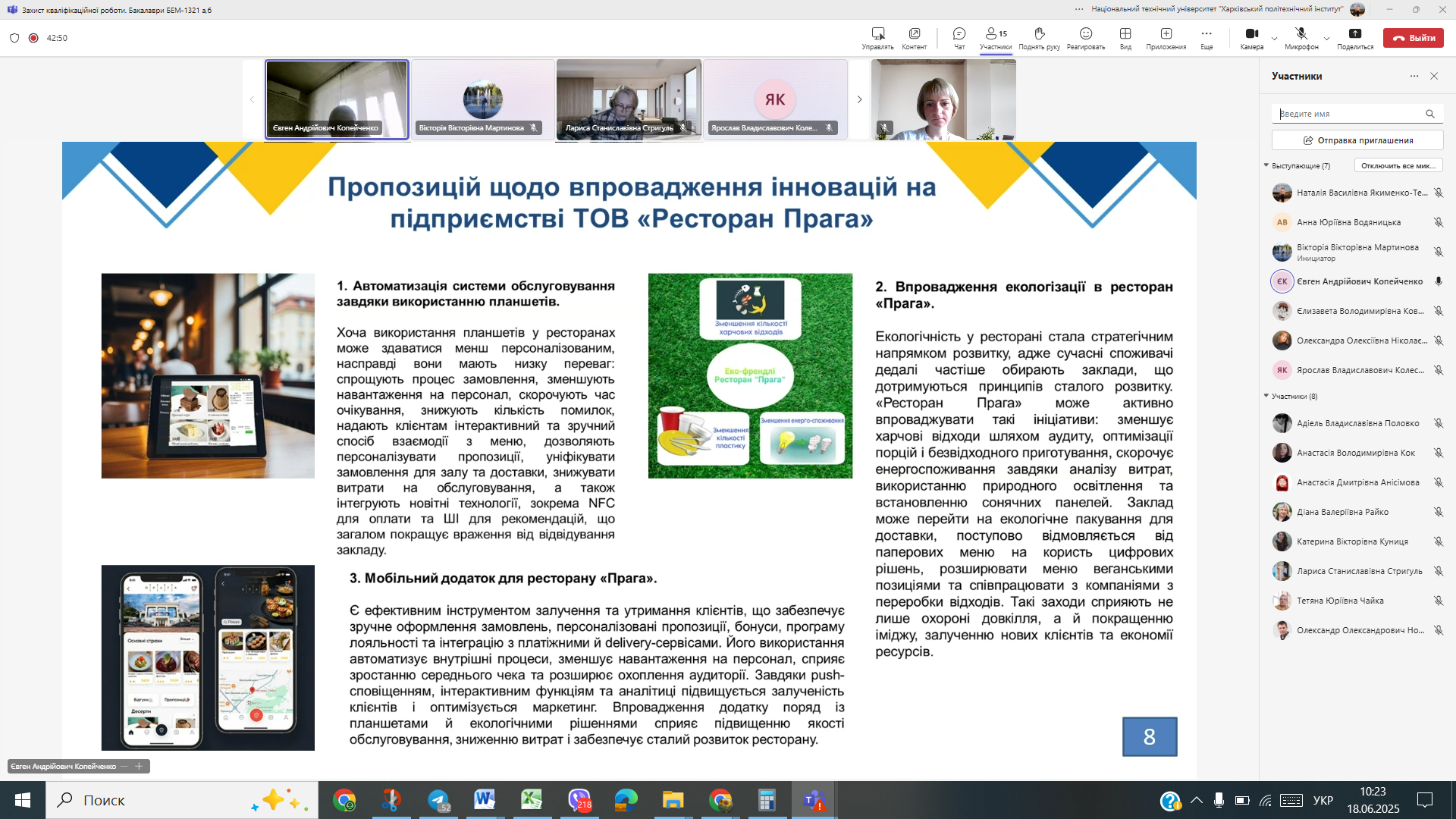Open the Apps icon in toolbar

(x=1166, y=37)
